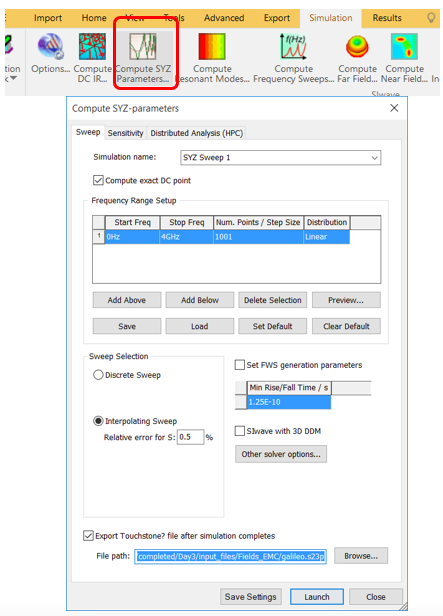Open Other solver options
This screenshot has height=616, width=443.
point(281,454)
